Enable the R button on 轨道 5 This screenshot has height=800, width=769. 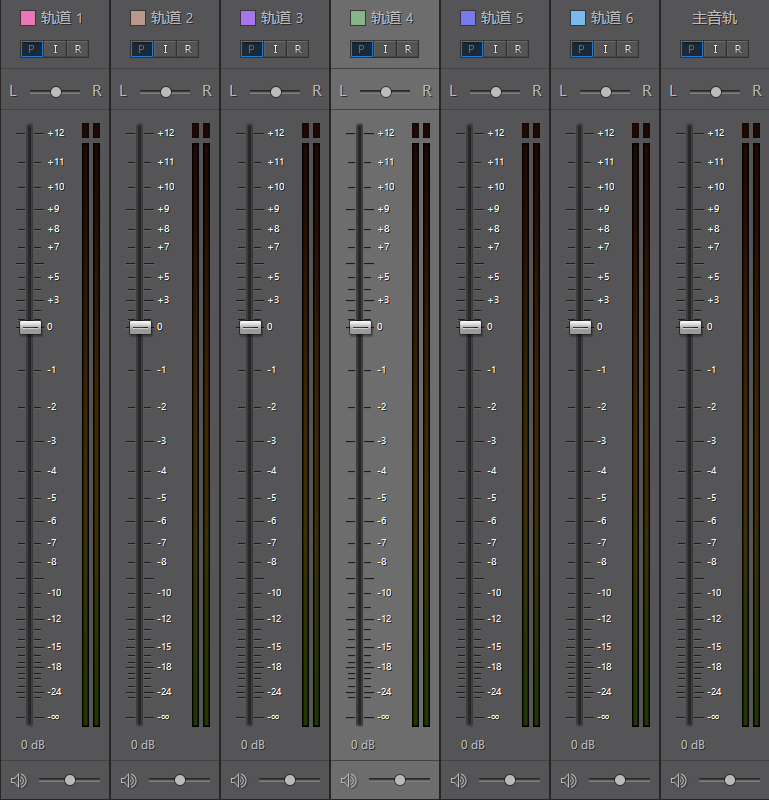[x=517, y=48]
